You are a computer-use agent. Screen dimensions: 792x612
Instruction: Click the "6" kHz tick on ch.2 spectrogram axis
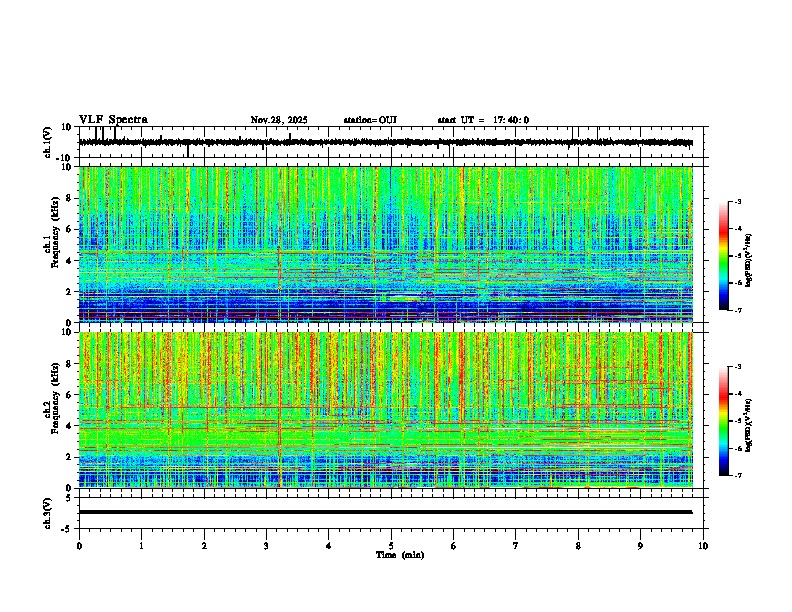pos(70,395)
